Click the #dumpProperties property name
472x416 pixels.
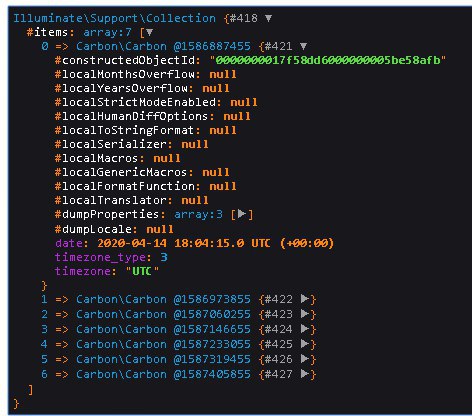click(107, 214)
